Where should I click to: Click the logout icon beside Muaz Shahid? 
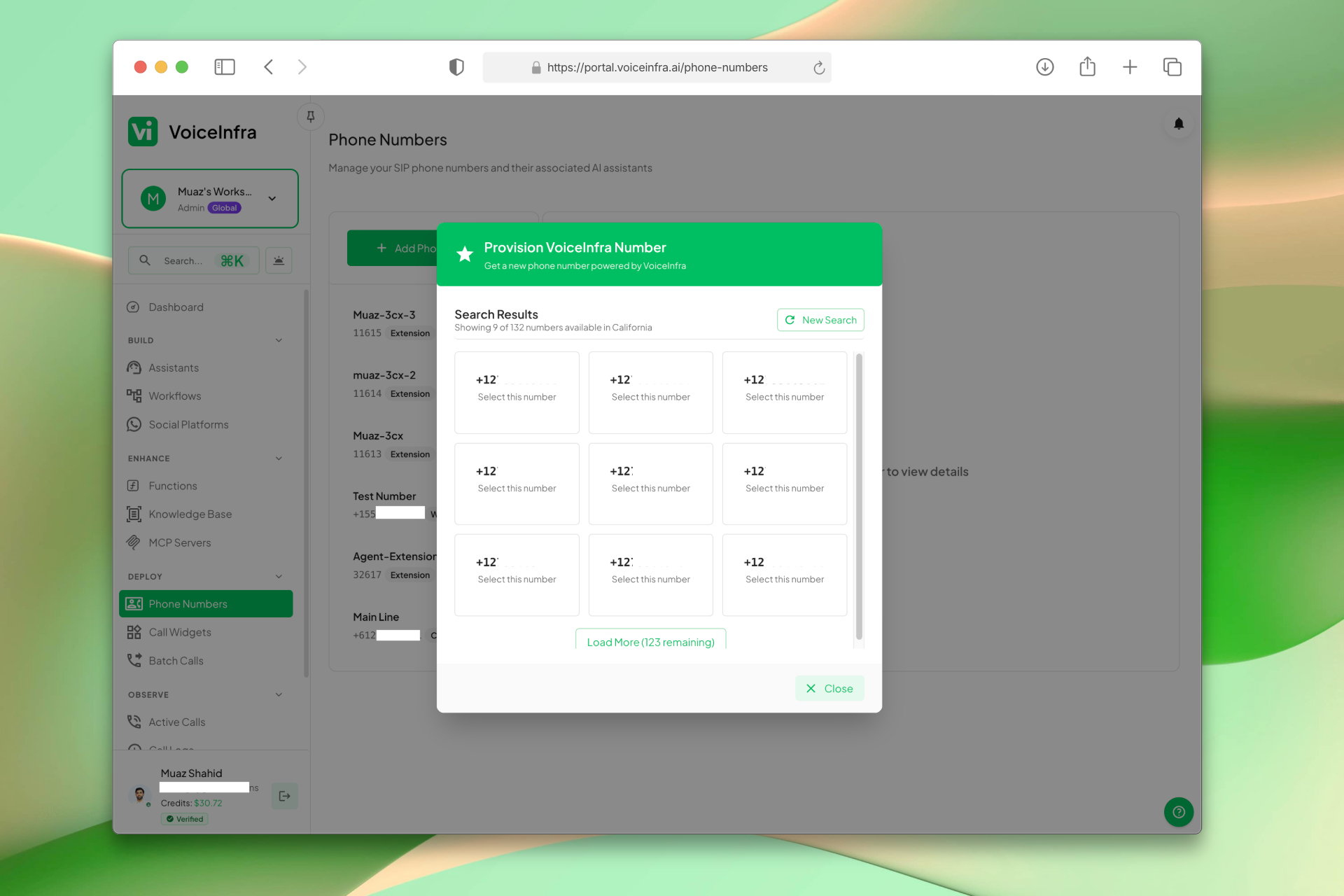pos(285,796)
